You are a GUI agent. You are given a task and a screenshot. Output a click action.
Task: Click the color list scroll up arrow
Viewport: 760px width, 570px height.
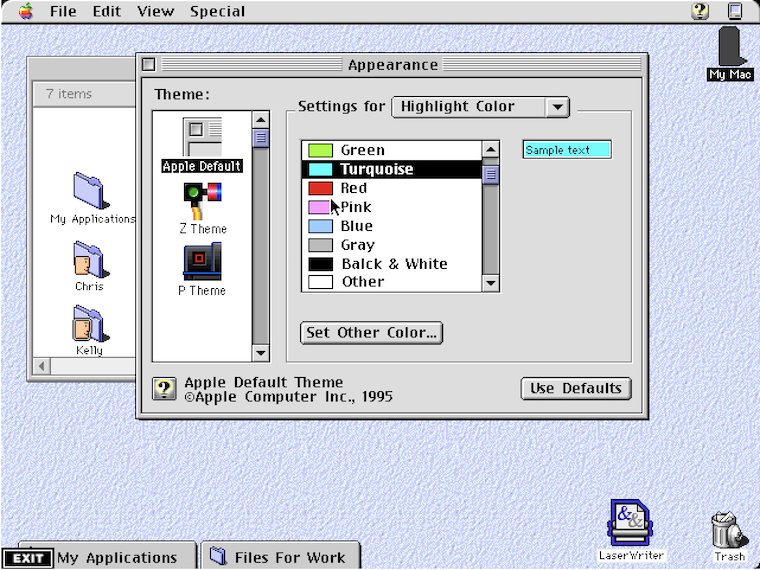click(491, 149)
